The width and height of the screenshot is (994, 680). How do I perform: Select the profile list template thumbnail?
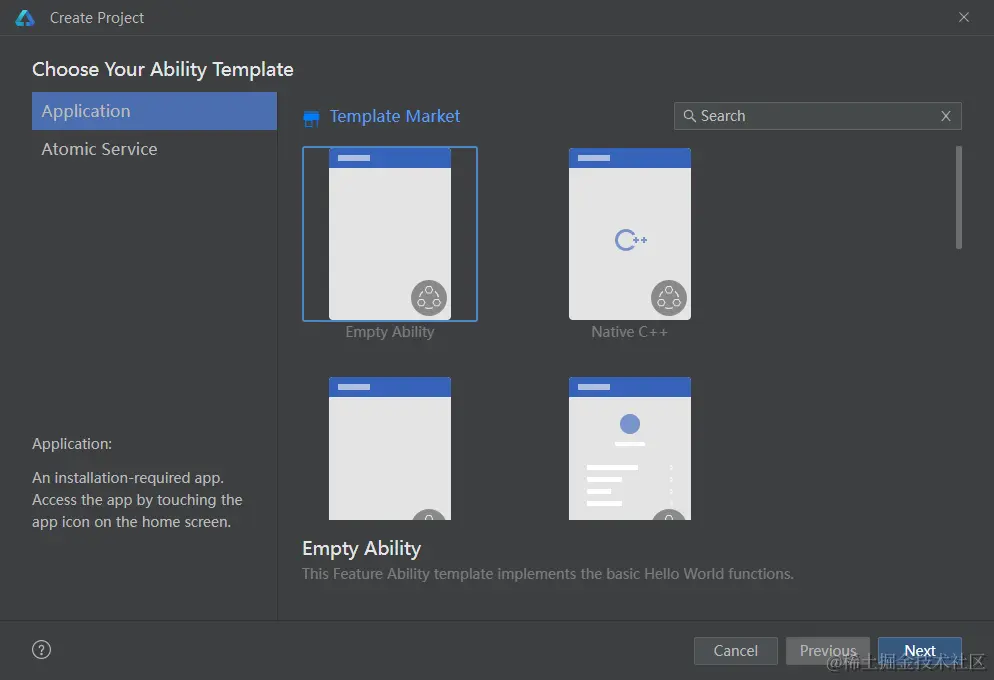pos(629,449)
